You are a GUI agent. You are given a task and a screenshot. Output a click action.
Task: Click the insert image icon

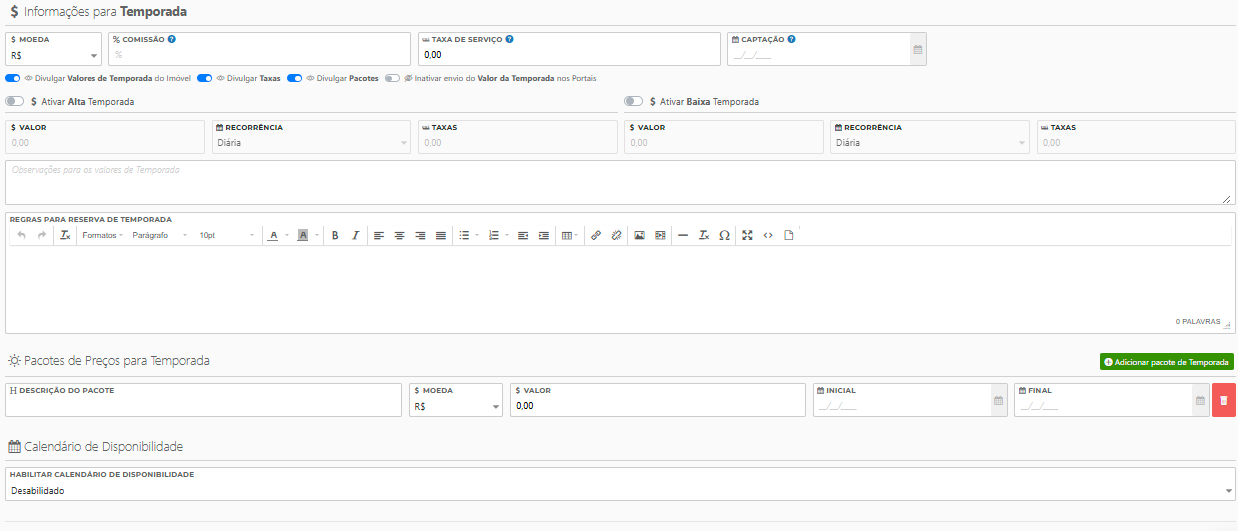pyautogui.click(x=639, y=235)
